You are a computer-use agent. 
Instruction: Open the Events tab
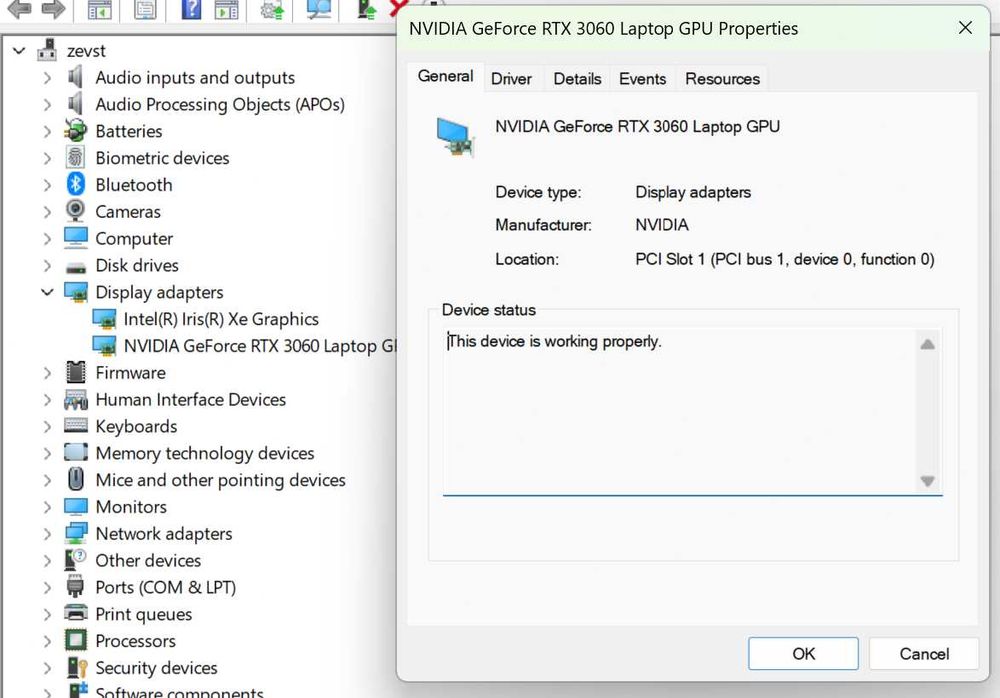(x=642, y=79)
